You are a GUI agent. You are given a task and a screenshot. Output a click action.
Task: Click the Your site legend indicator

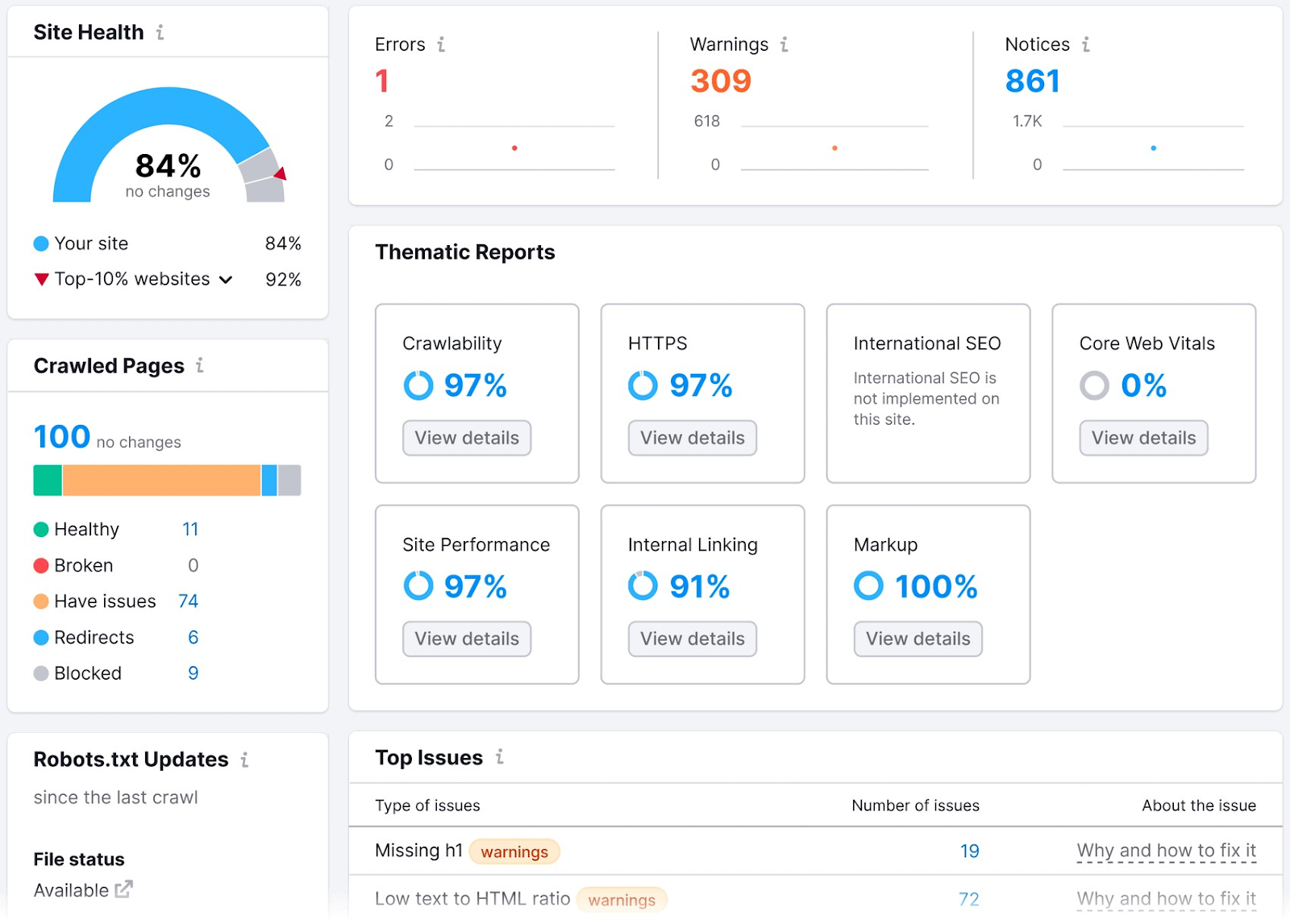pos(40,243)
